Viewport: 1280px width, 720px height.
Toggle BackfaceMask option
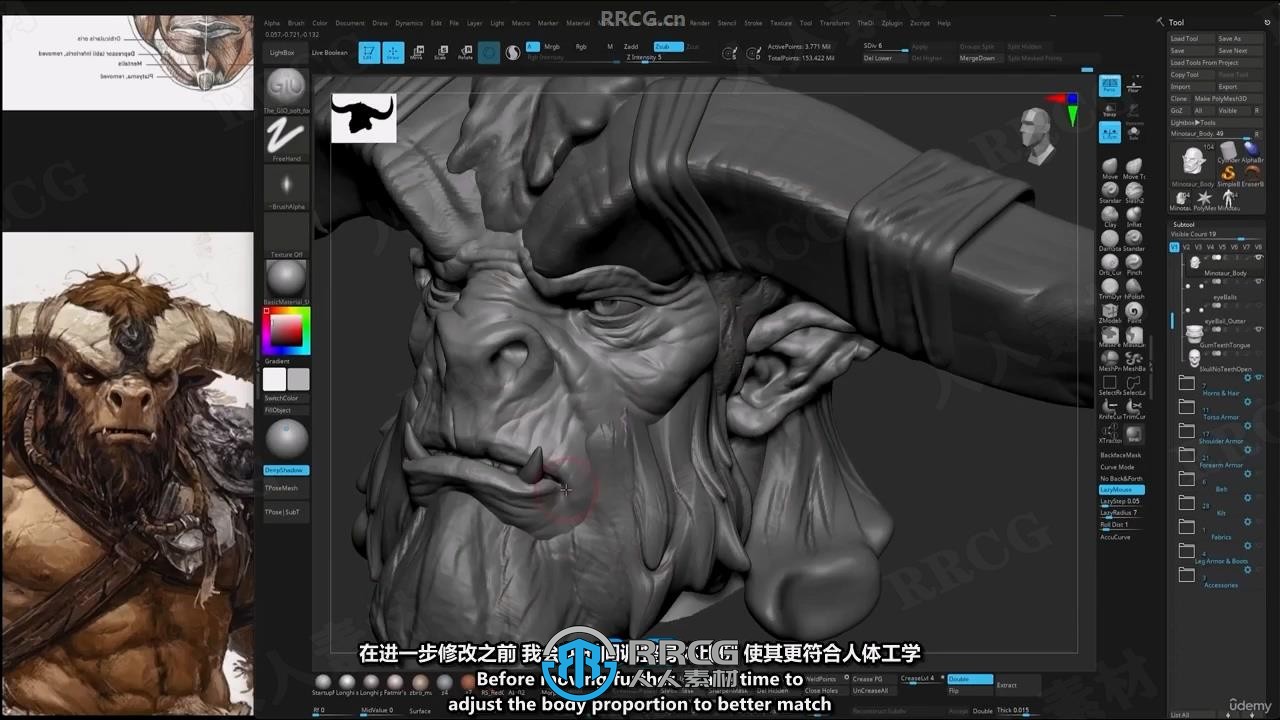1121,455
